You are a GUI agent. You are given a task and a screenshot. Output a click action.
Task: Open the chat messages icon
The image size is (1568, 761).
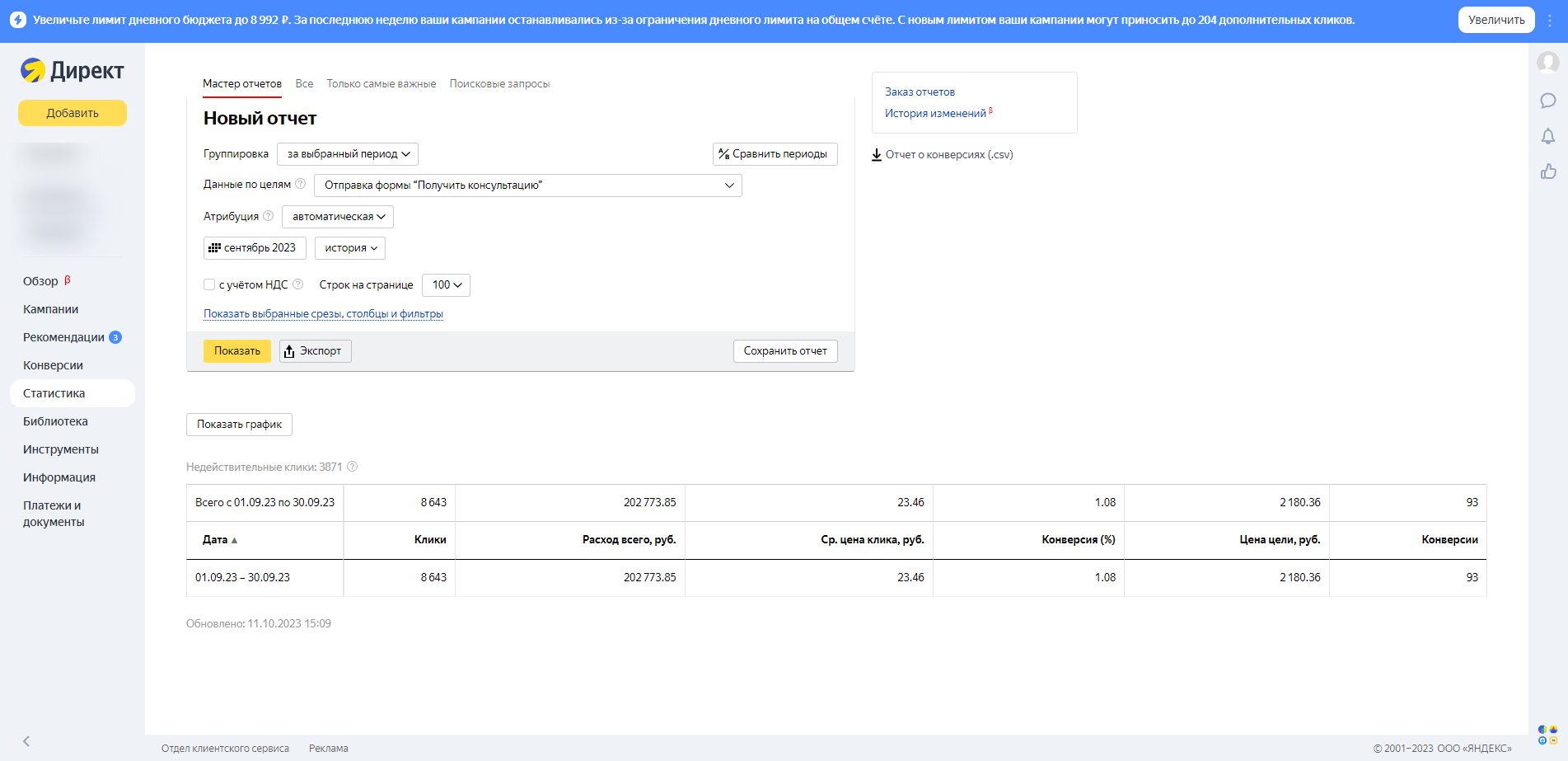[x=1547, y=101]
